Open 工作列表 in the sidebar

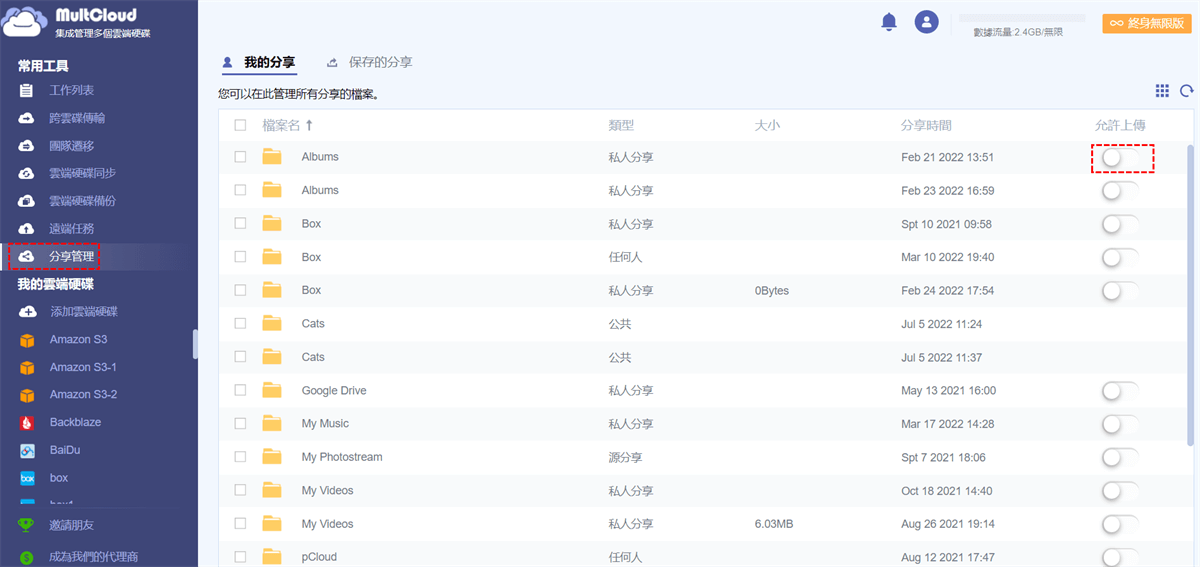[x=72, y=90]
